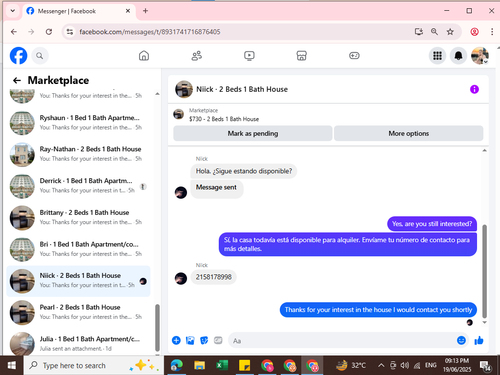
Task: Open the Ray-Nathan 2 Beds 1 Bath House chat
Action: (x=78, y=154)
